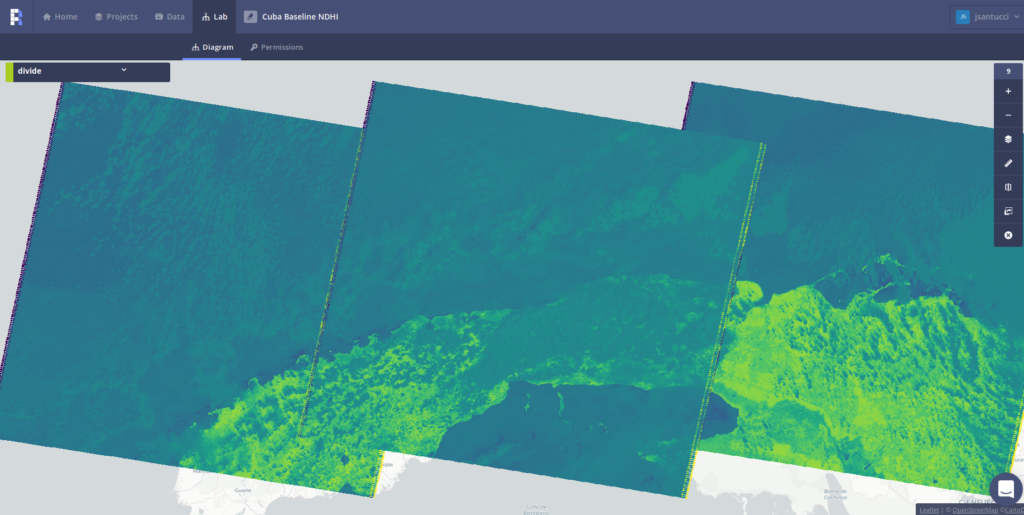This screenshot has height=515, width=1024.
Task: Expand the divide node dropdown
Action: click(123, 70)
